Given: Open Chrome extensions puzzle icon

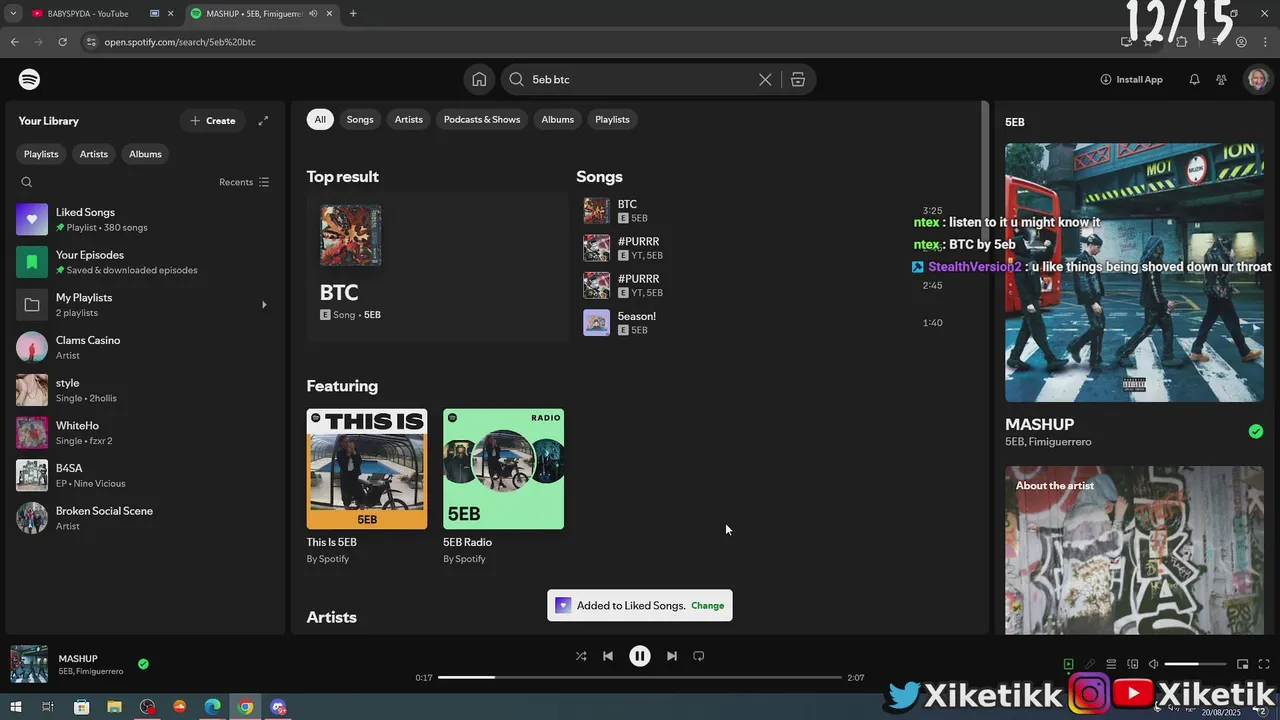Looking at the screenshot, I should [x=1182, y=42].
